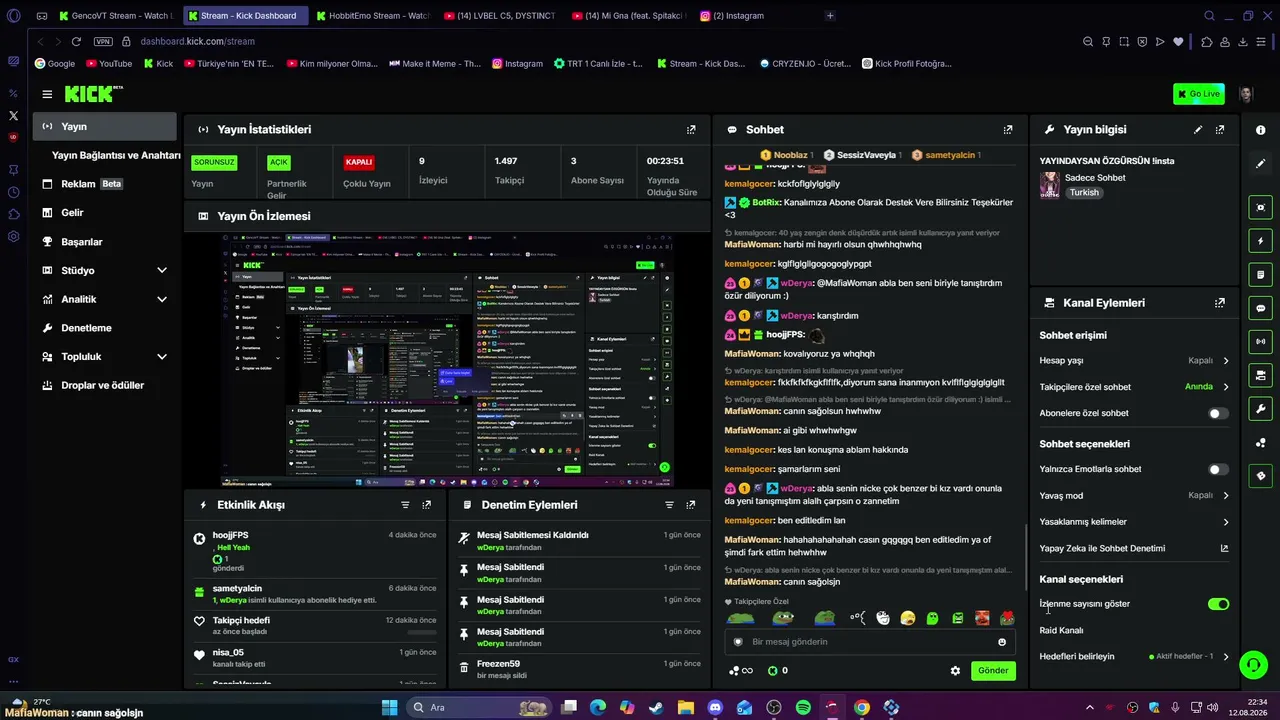Open Reklam Beta in the sidebar
Image resolution: width=1280 pixels, height=720 pixels.
point(105,184)
